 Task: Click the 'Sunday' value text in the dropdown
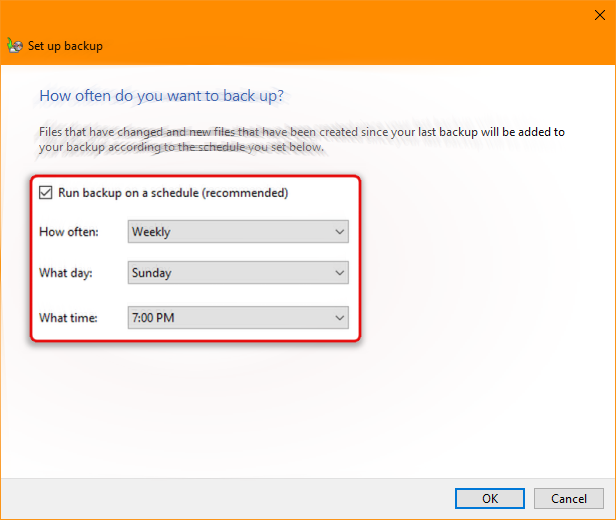coord(152,272)
